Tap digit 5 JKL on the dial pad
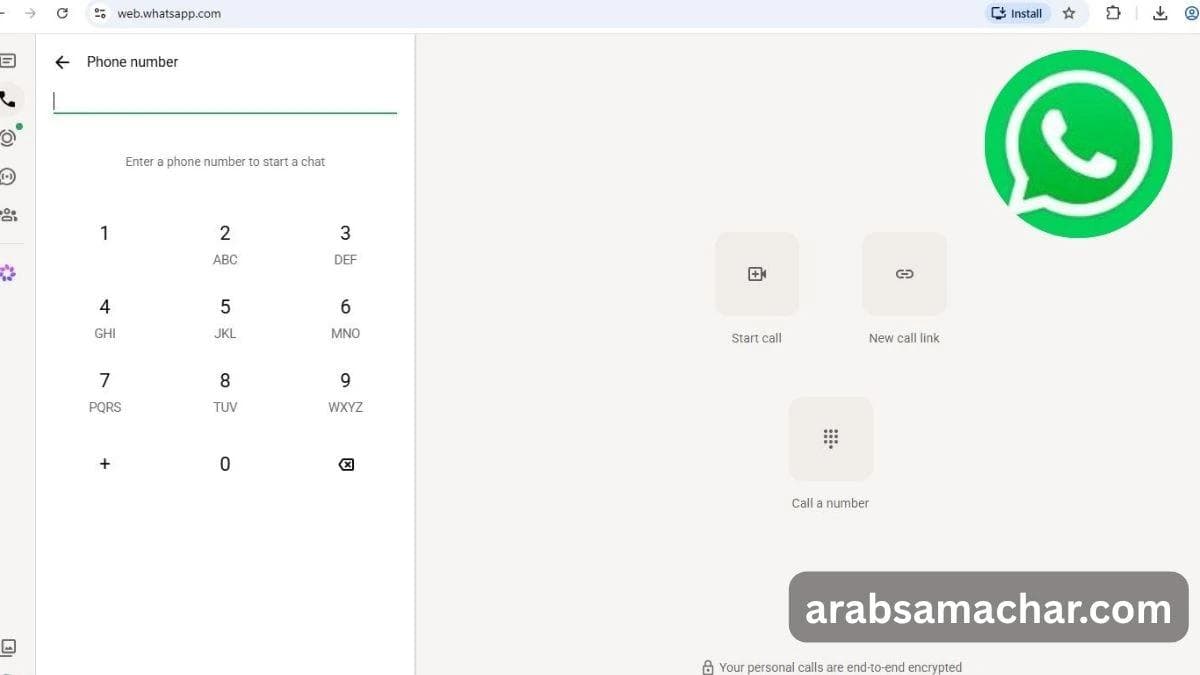1200x675 pixels. (x=225, y=318)
